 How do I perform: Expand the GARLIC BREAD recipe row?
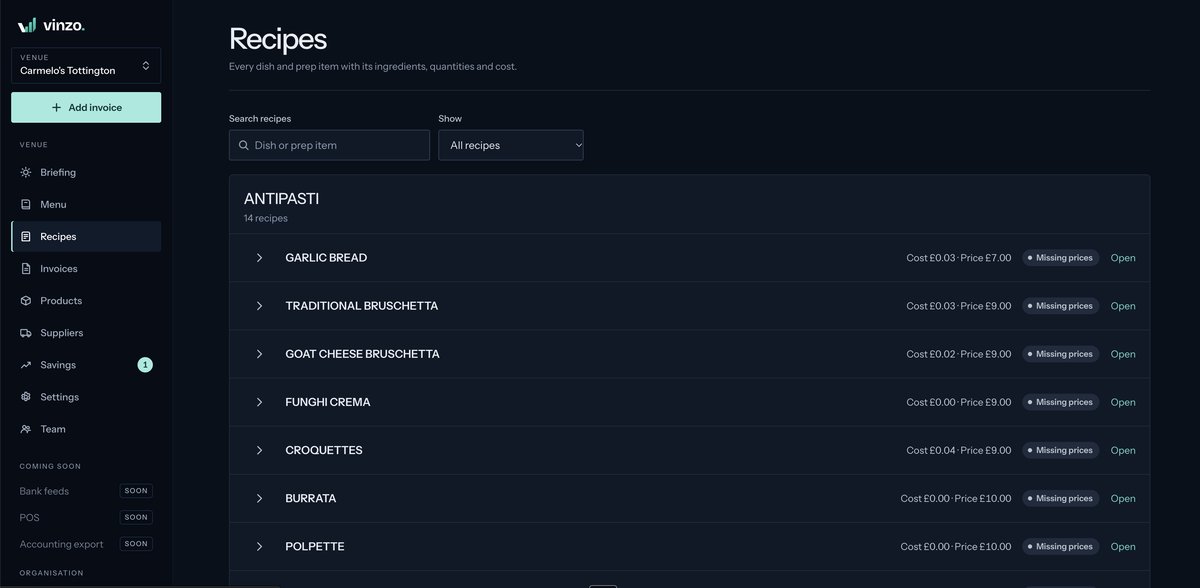pos(259,258)
